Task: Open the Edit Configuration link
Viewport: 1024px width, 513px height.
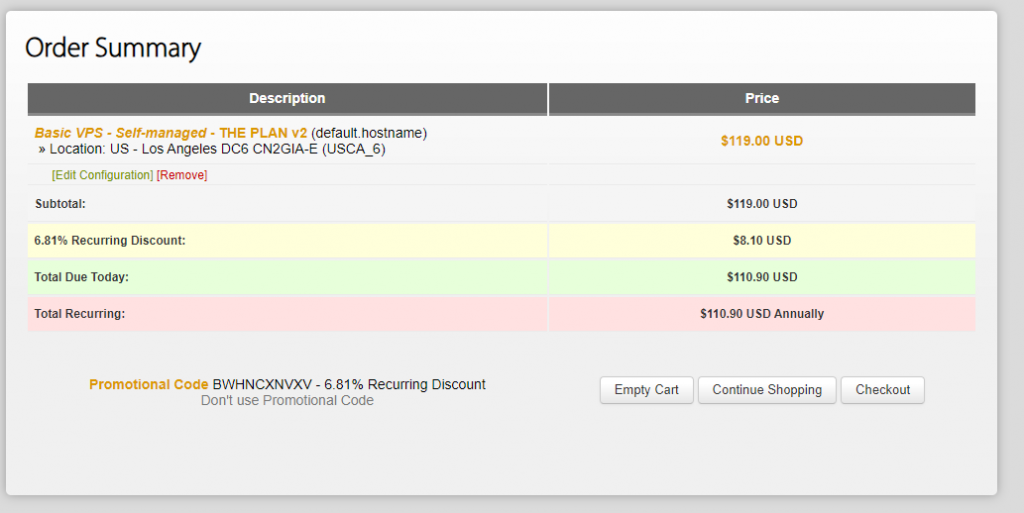Action: pyautogui.click(x=103, y=175)
